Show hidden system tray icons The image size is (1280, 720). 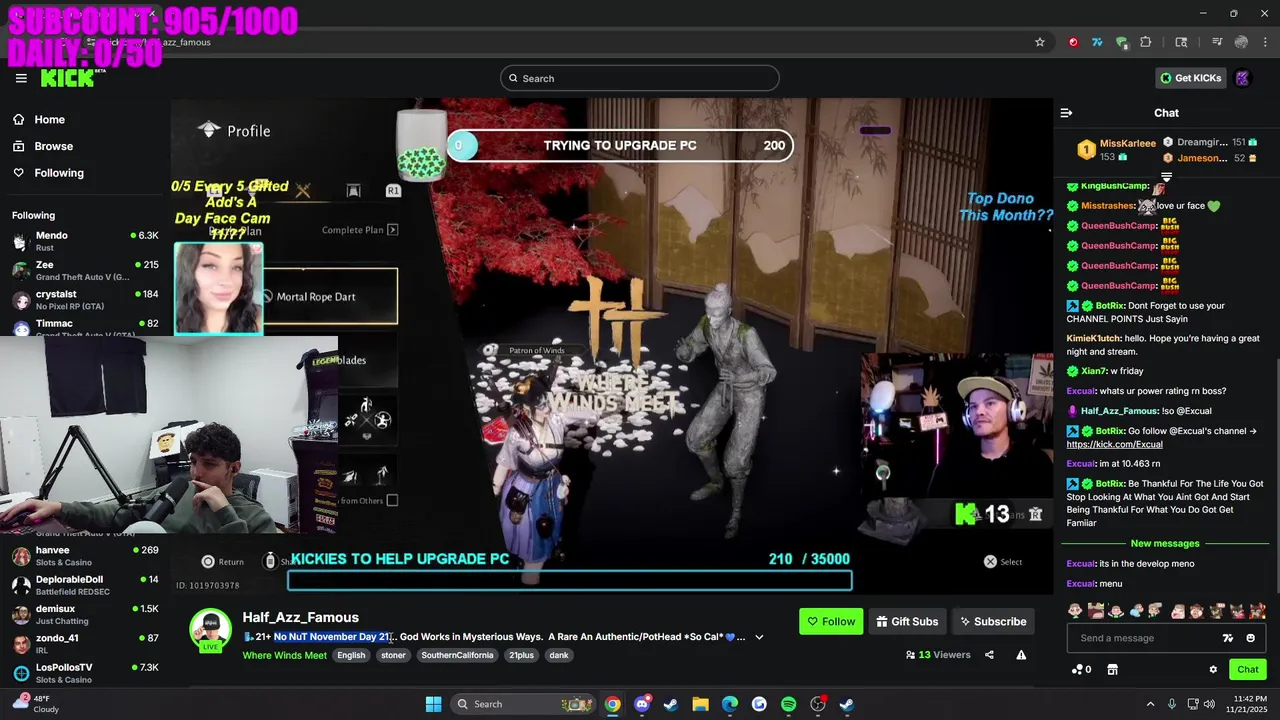coord(1150,704)
